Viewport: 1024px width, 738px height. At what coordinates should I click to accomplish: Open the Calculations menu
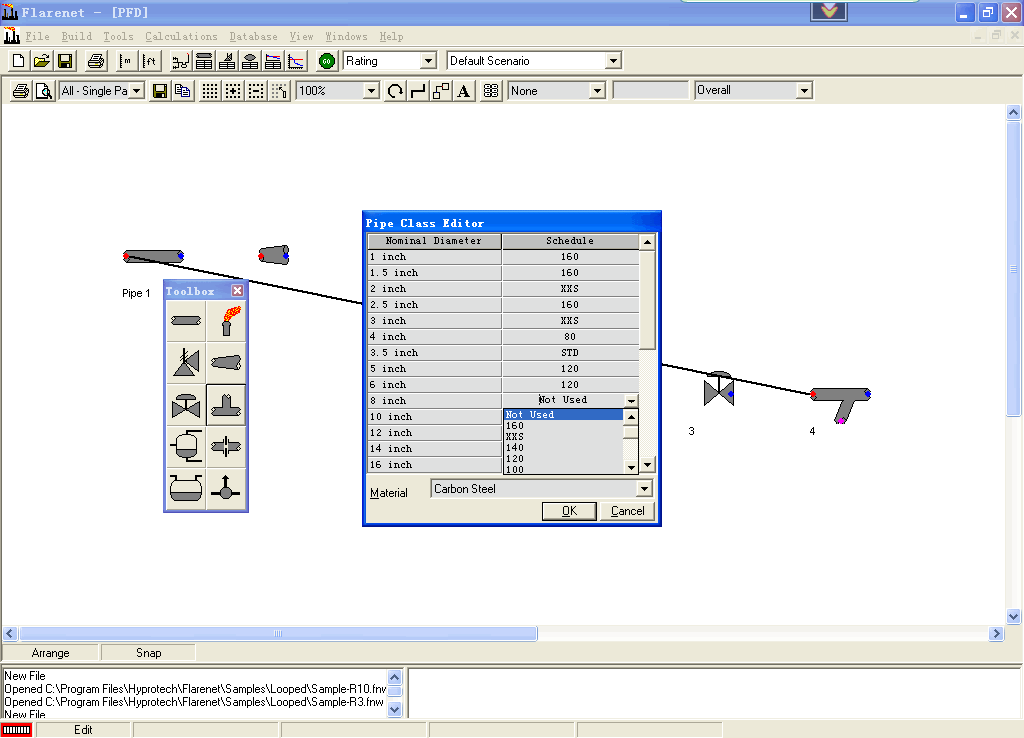click(181, 37)
